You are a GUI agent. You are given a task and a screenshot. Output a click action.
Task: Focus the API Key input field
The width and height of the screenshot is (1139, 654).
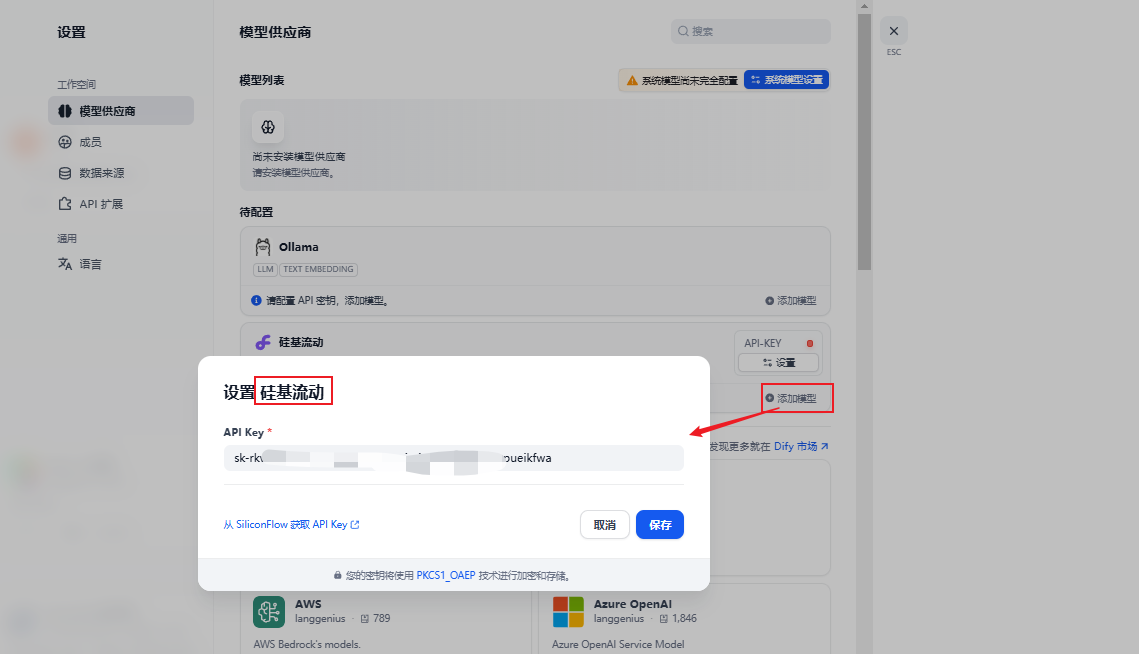pyautogui.click(x=454, y=458)
